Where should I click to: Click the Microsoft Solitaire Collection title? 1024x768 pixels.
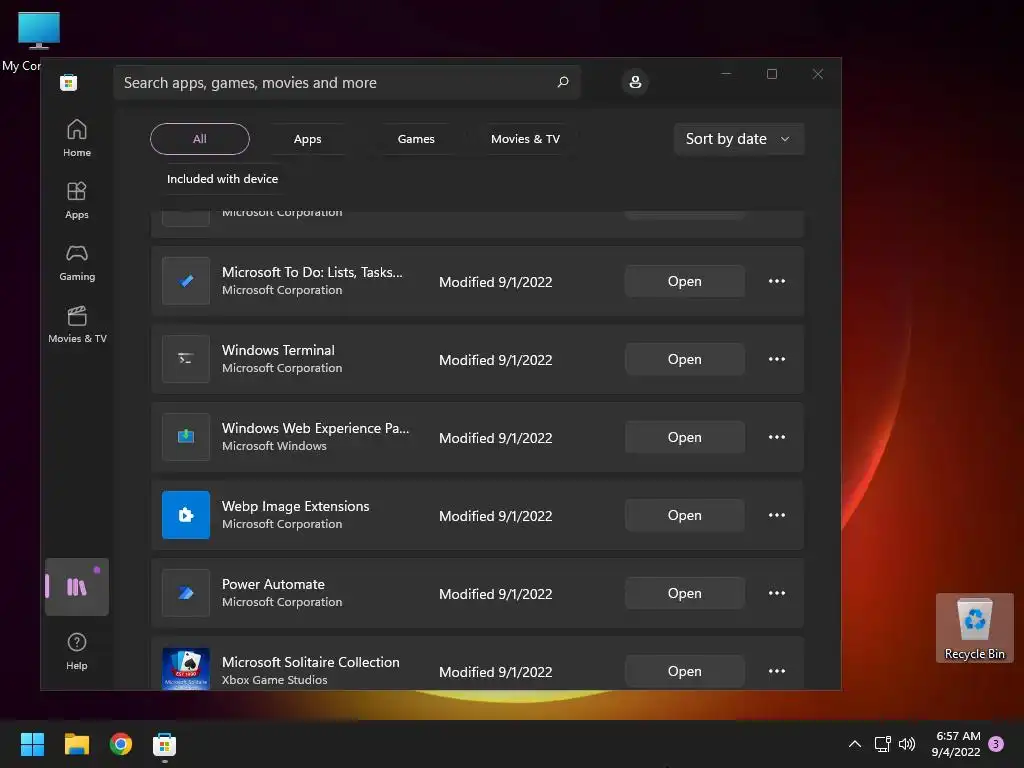click(x=310, y=662)
